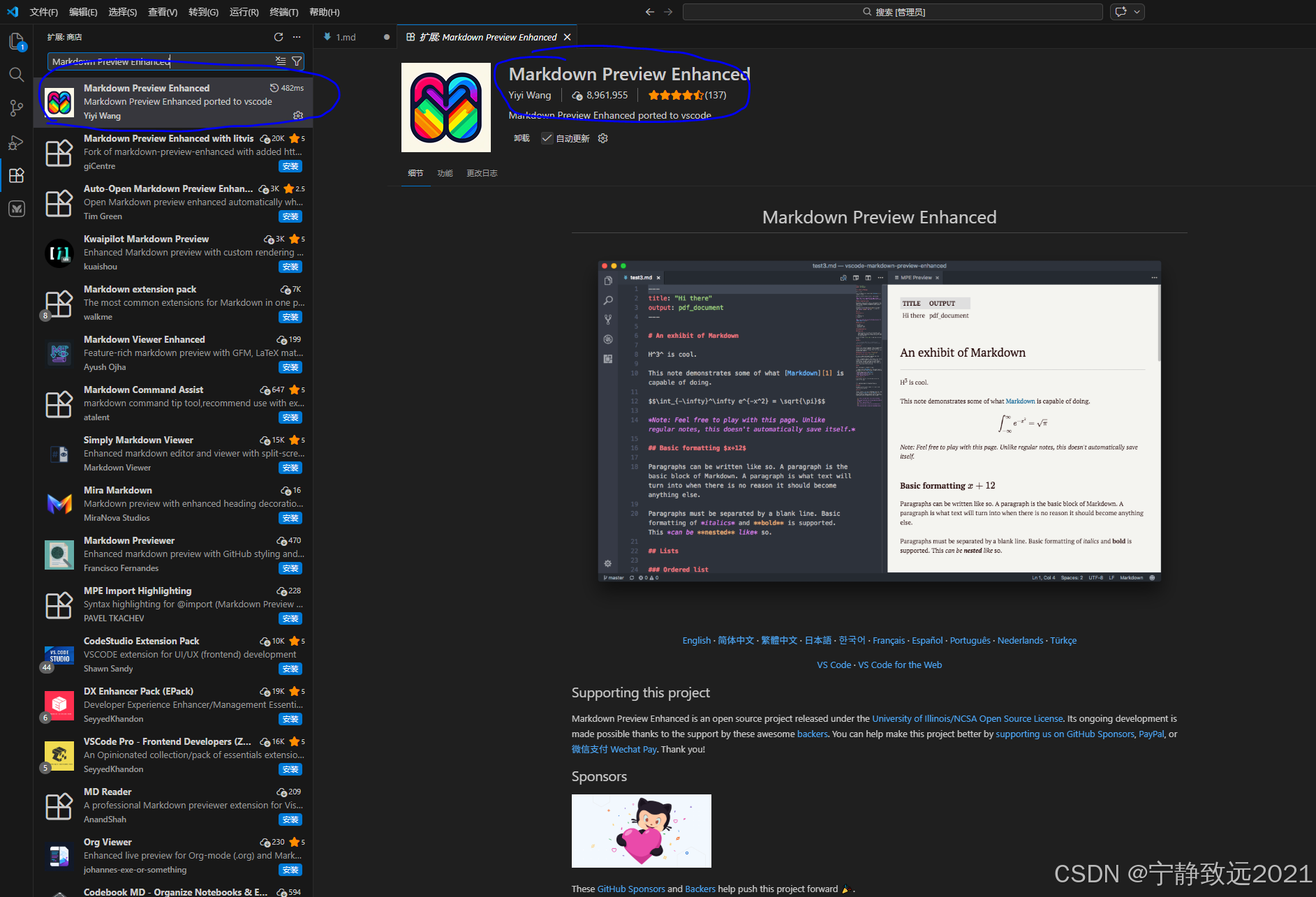Toggle the auto update checkbox
This screenshot has height=897, width=1316.
(547, 138)
